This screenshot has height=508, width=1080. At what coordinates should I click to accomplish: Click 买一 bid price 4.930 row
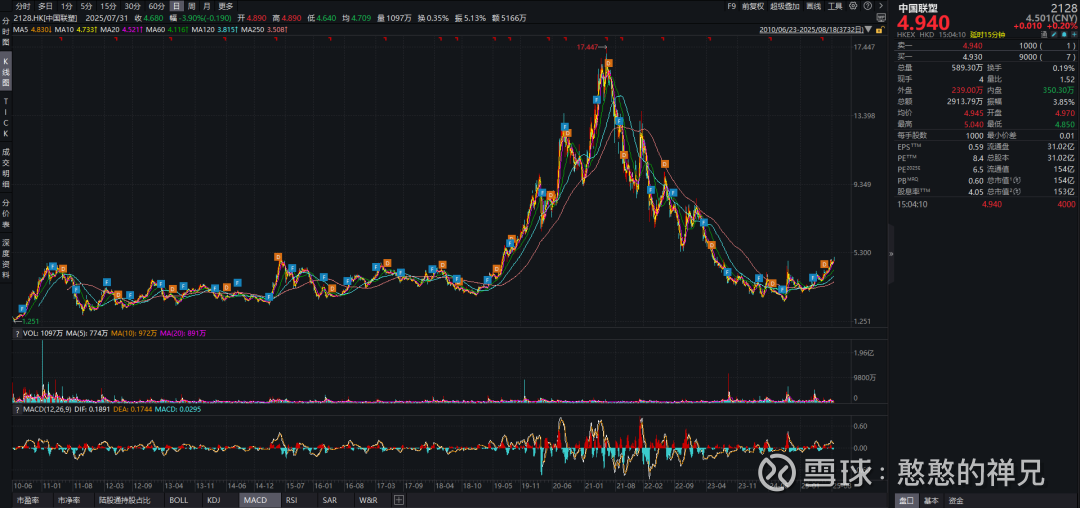click(985, 56)
